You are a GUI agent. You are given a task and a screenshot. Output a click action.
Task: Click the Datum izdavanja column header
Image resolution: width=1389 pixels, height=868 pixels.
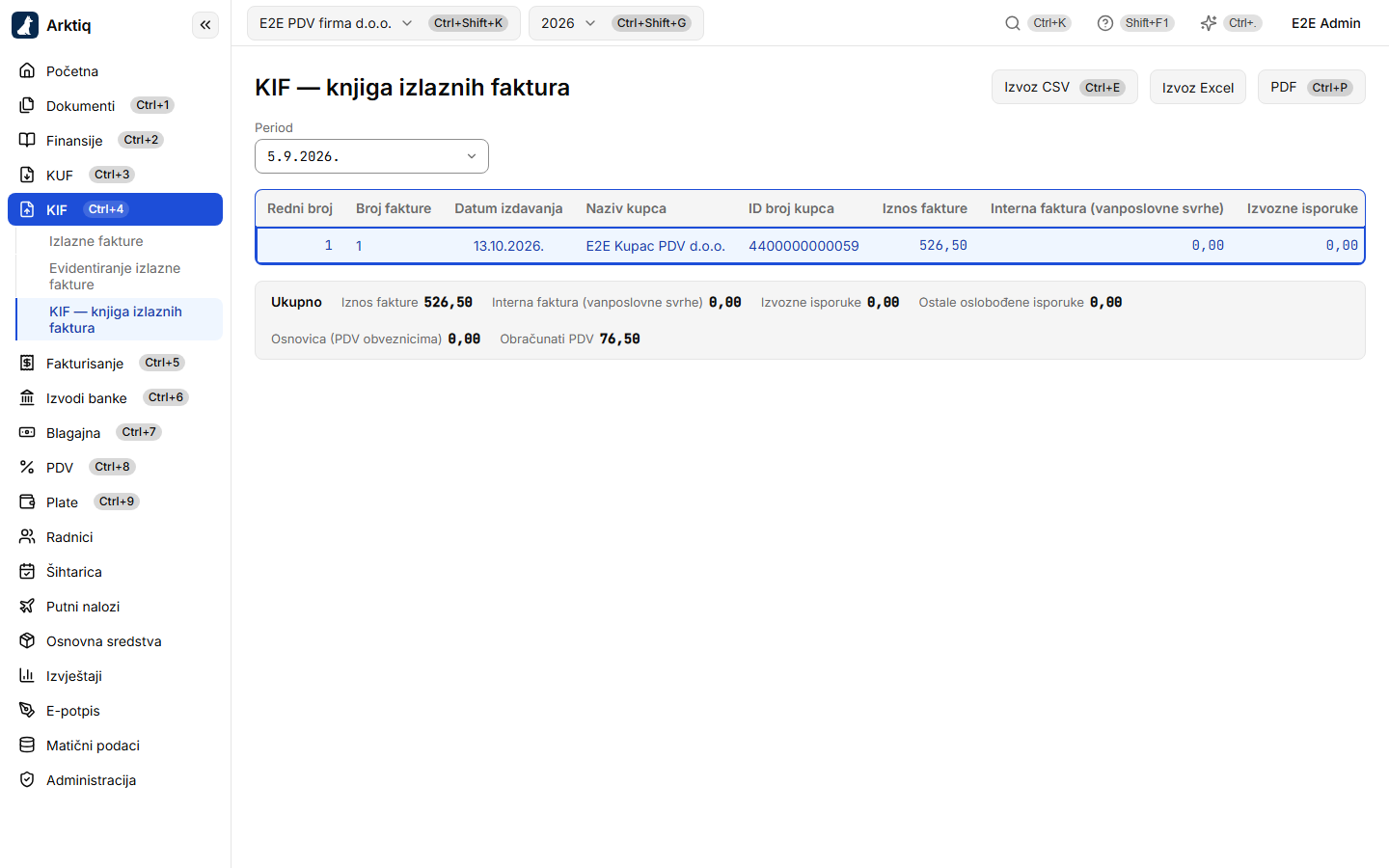[x=508, y=208]
